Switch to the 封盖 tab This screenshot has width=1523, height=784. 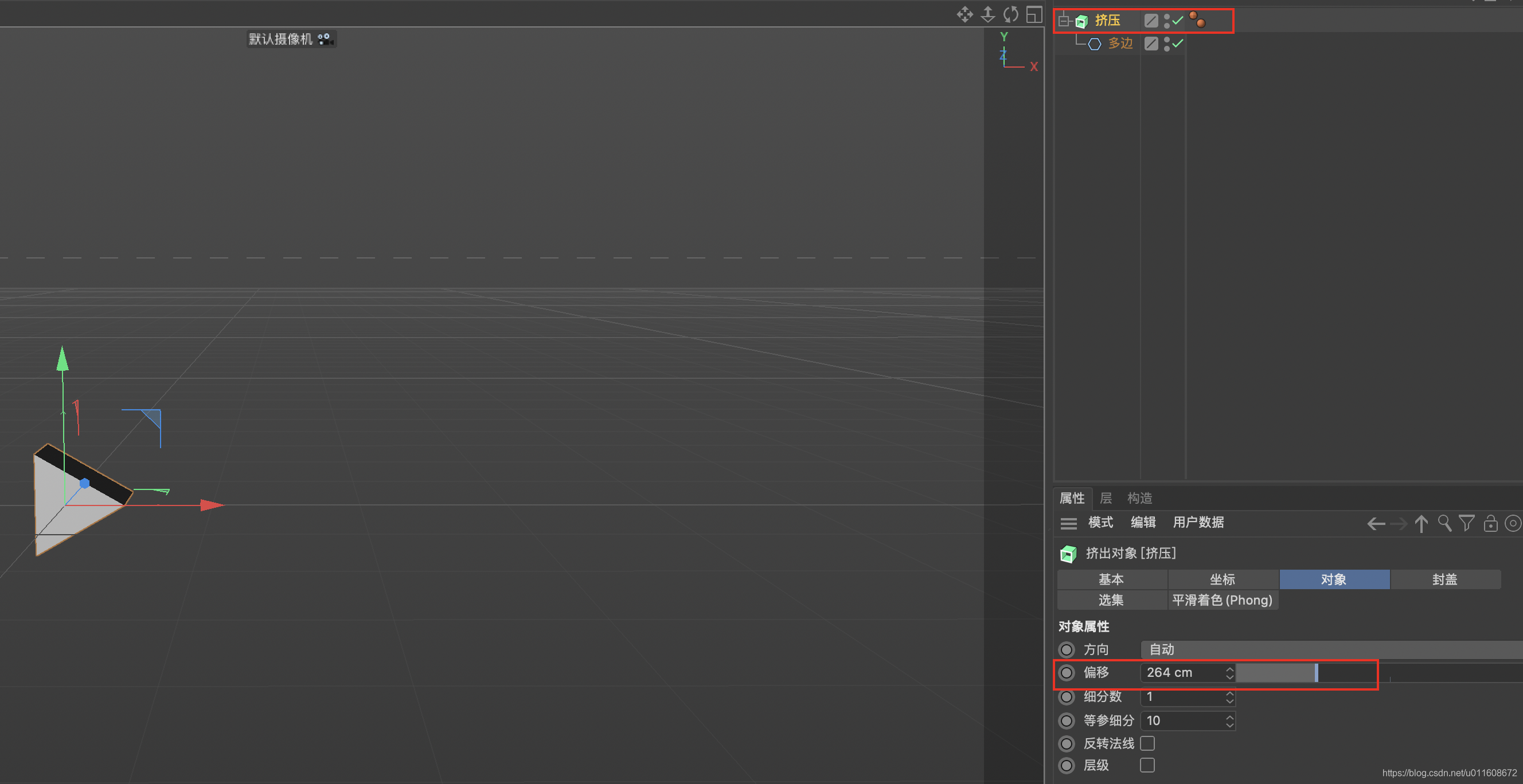tap(1444, 579)
